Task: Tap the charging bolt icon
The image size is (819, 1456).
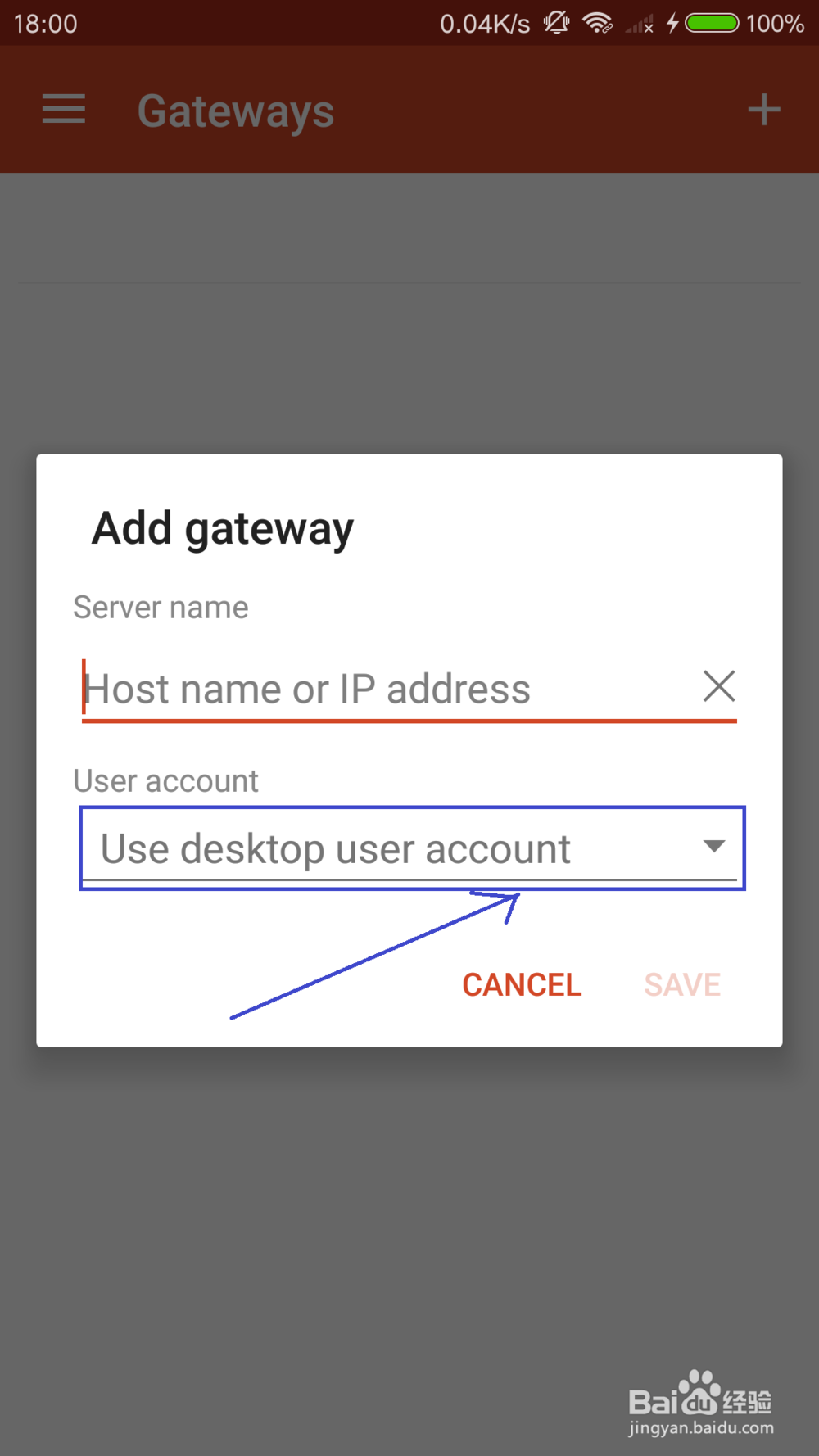Action: [672, 23]
